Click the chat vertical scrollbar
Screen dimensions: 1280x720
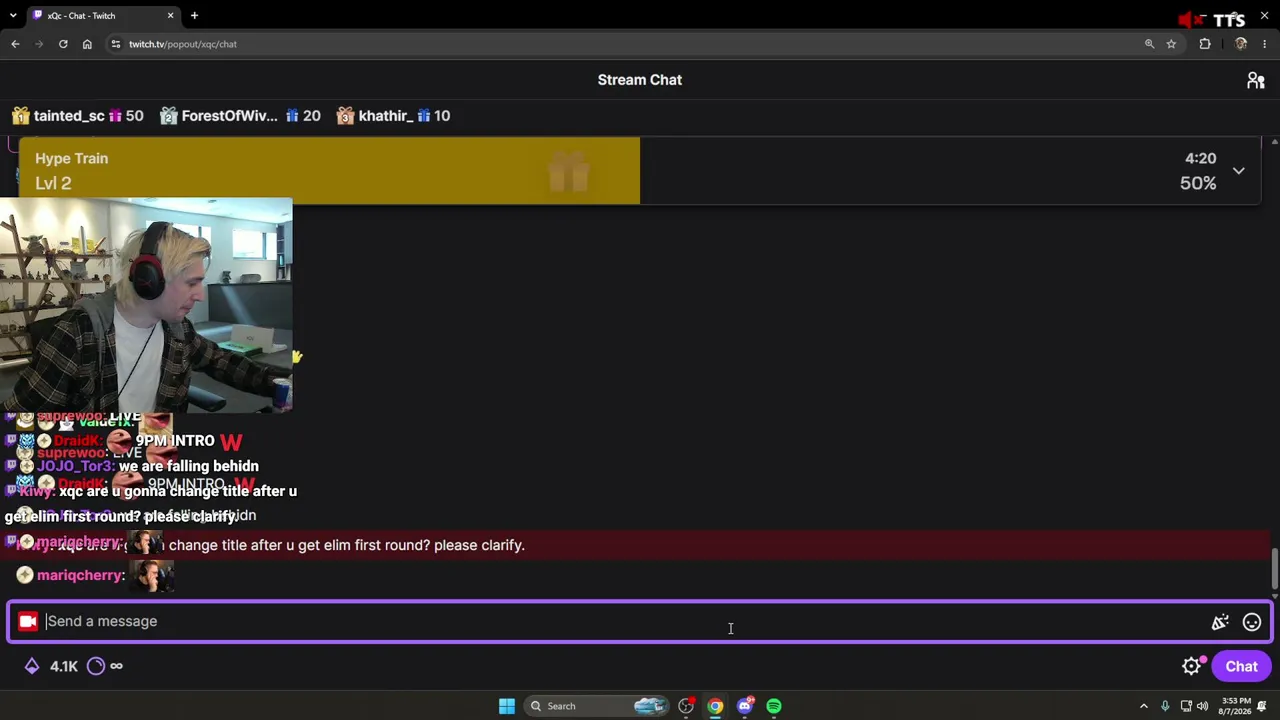tap(1274, 569)
